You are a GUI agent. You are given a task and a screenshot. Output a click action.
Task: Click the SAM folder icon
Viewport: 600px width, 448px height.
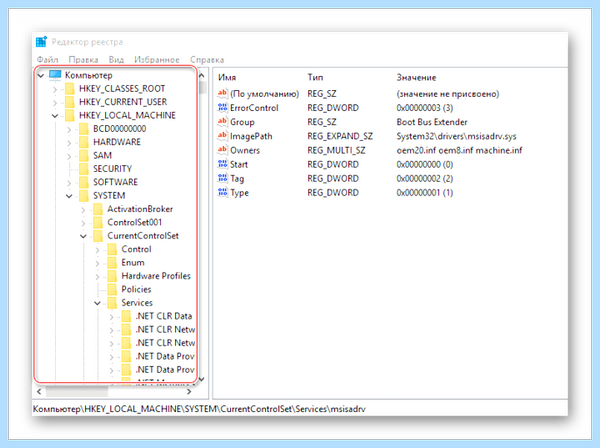click(x=84, y=156)
